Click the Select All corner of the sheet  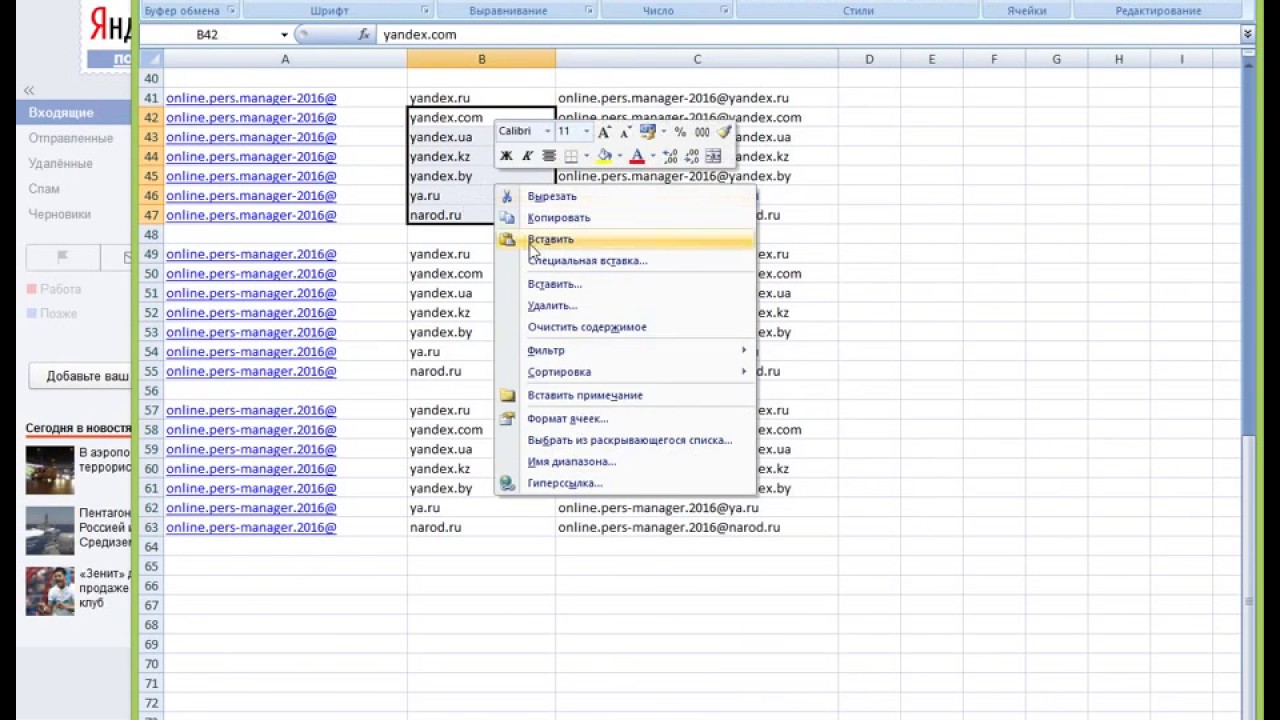[151, 59]
